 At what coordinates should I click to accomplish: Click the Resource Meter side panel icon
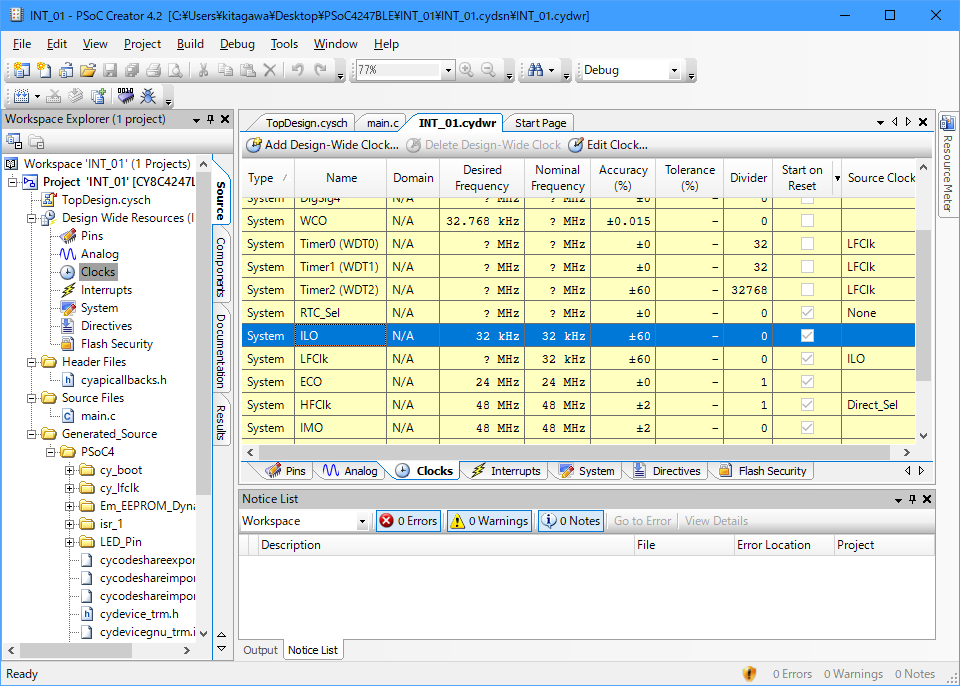click(x=948, y=124)
